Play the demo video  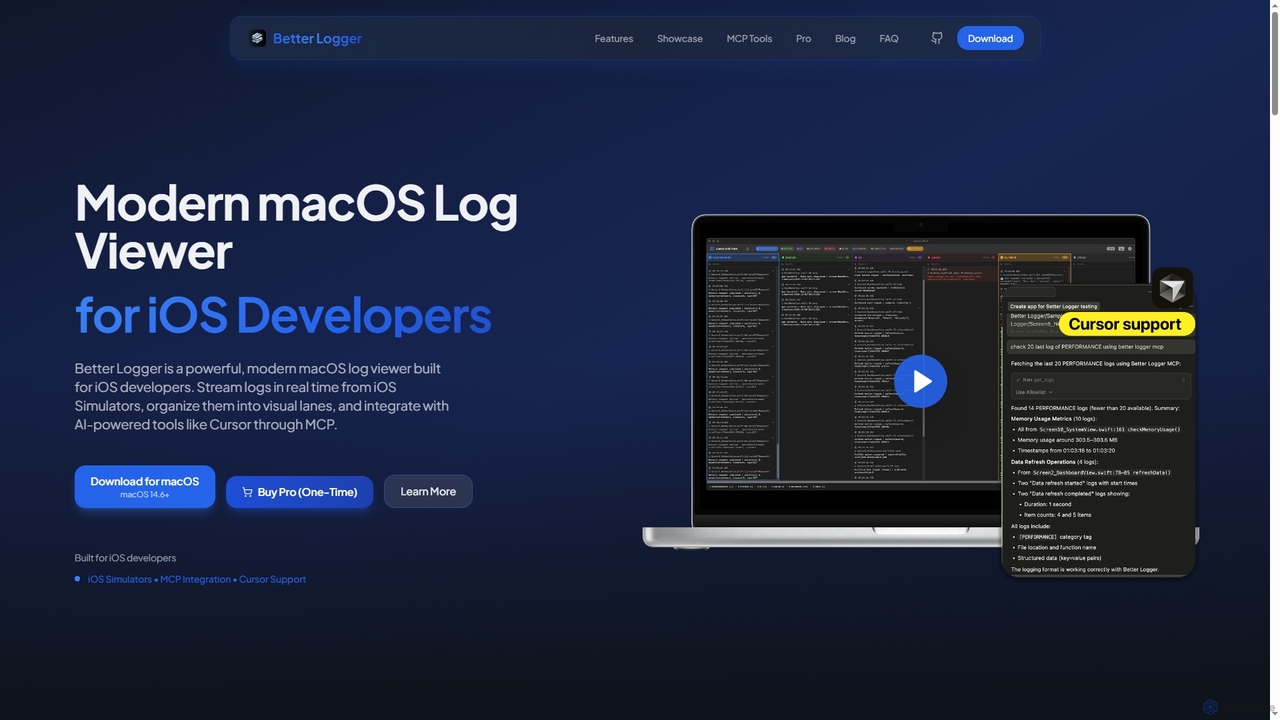(920, 381)
